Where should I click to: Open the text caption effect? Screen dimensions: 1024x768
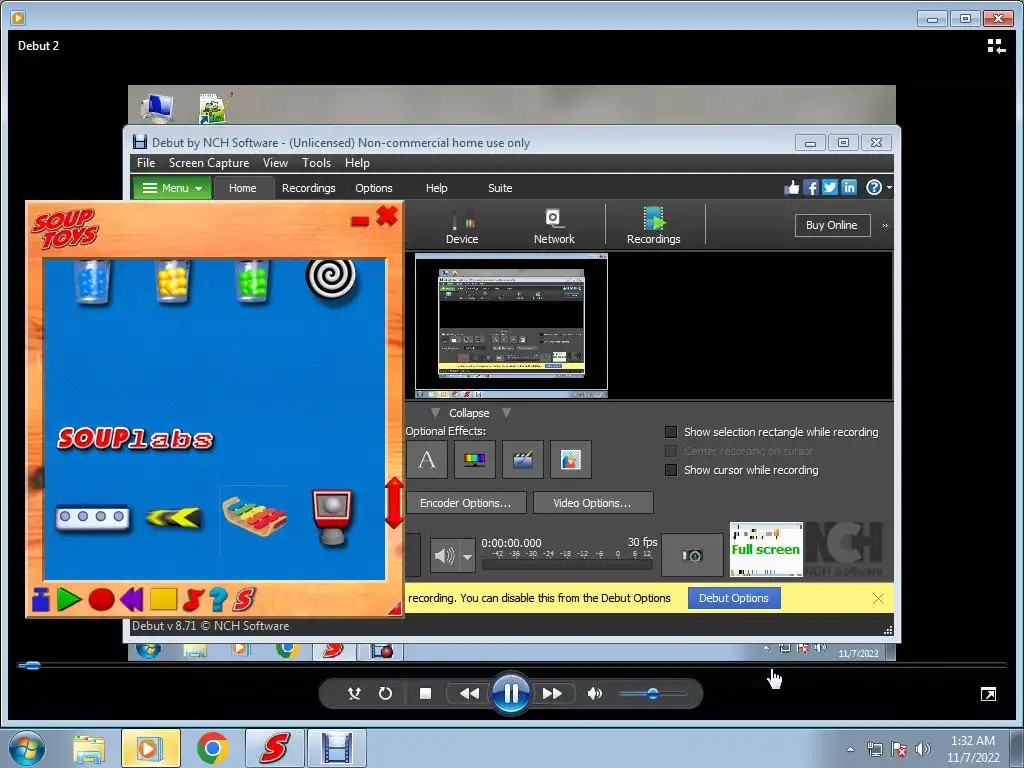point(427,459)
